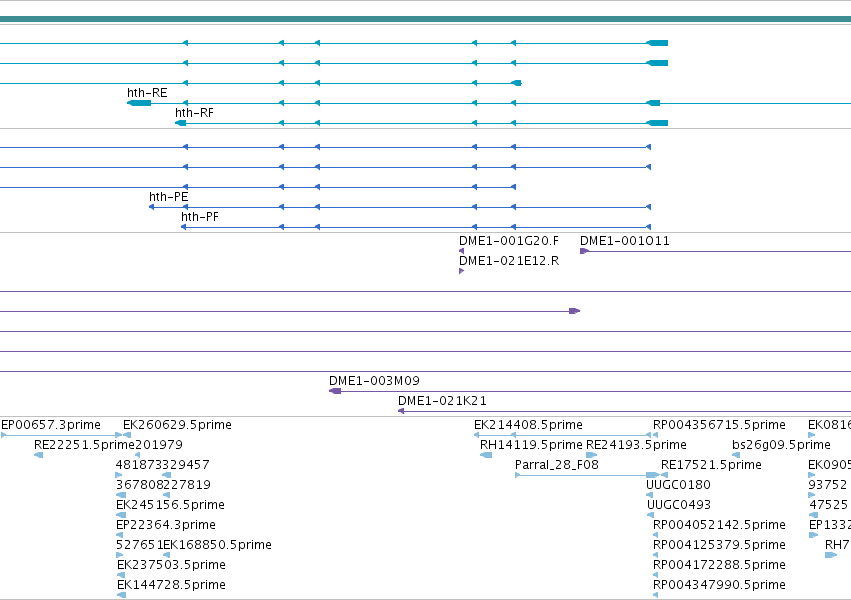
Task: Click the dark teal bar at the top
Action: [426, 20]
